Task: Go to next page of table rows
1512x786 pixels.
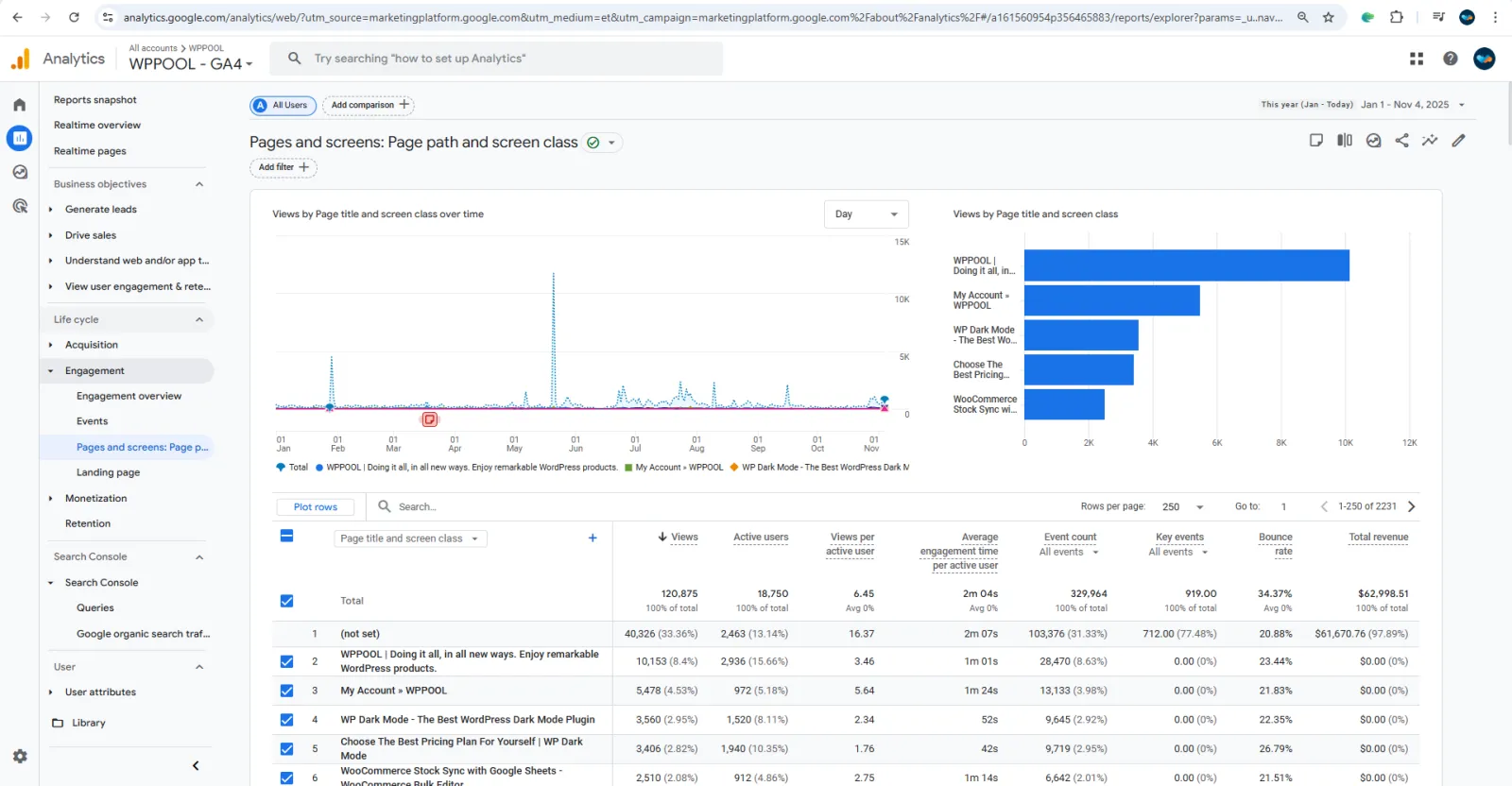Action: click(x=1412, y=506)
